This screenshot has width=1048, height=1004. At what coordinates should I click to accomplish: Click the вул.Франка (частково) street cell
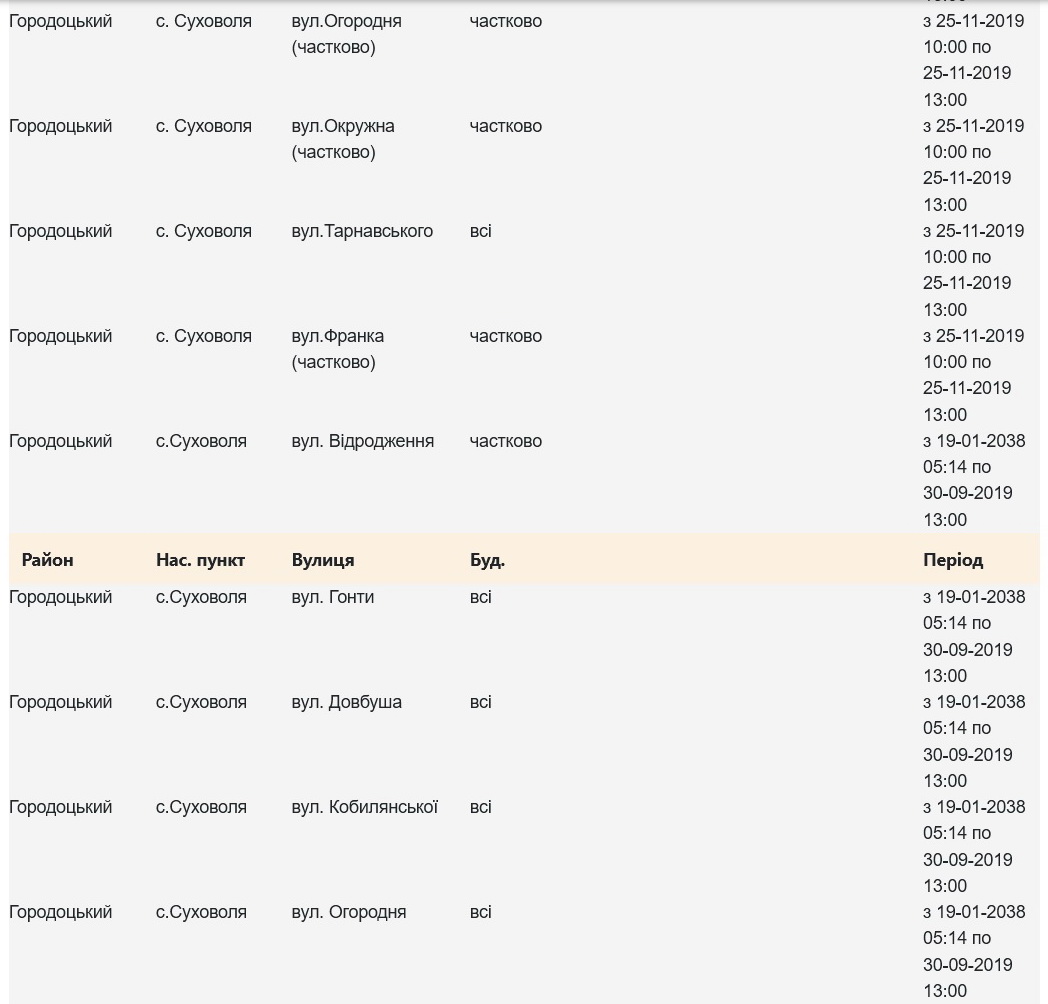[338, 349]
